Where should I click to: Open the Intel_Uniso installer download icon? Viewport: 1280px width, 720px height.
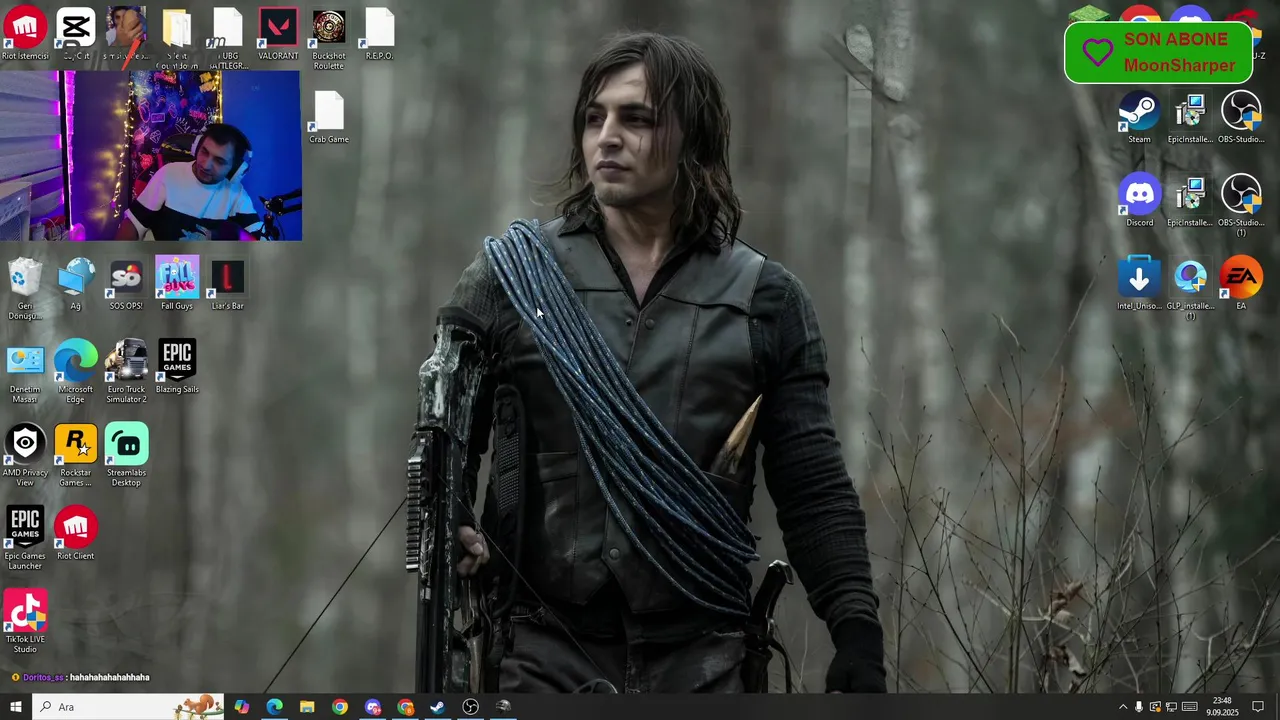pos(1139,285)
